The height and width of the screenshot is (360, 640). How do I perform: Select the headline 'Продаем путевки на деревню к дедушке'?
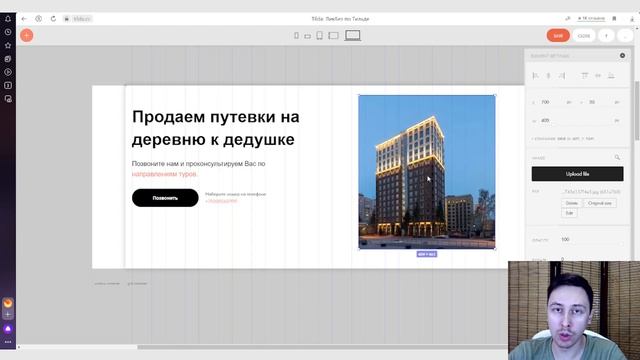point(216,128)
